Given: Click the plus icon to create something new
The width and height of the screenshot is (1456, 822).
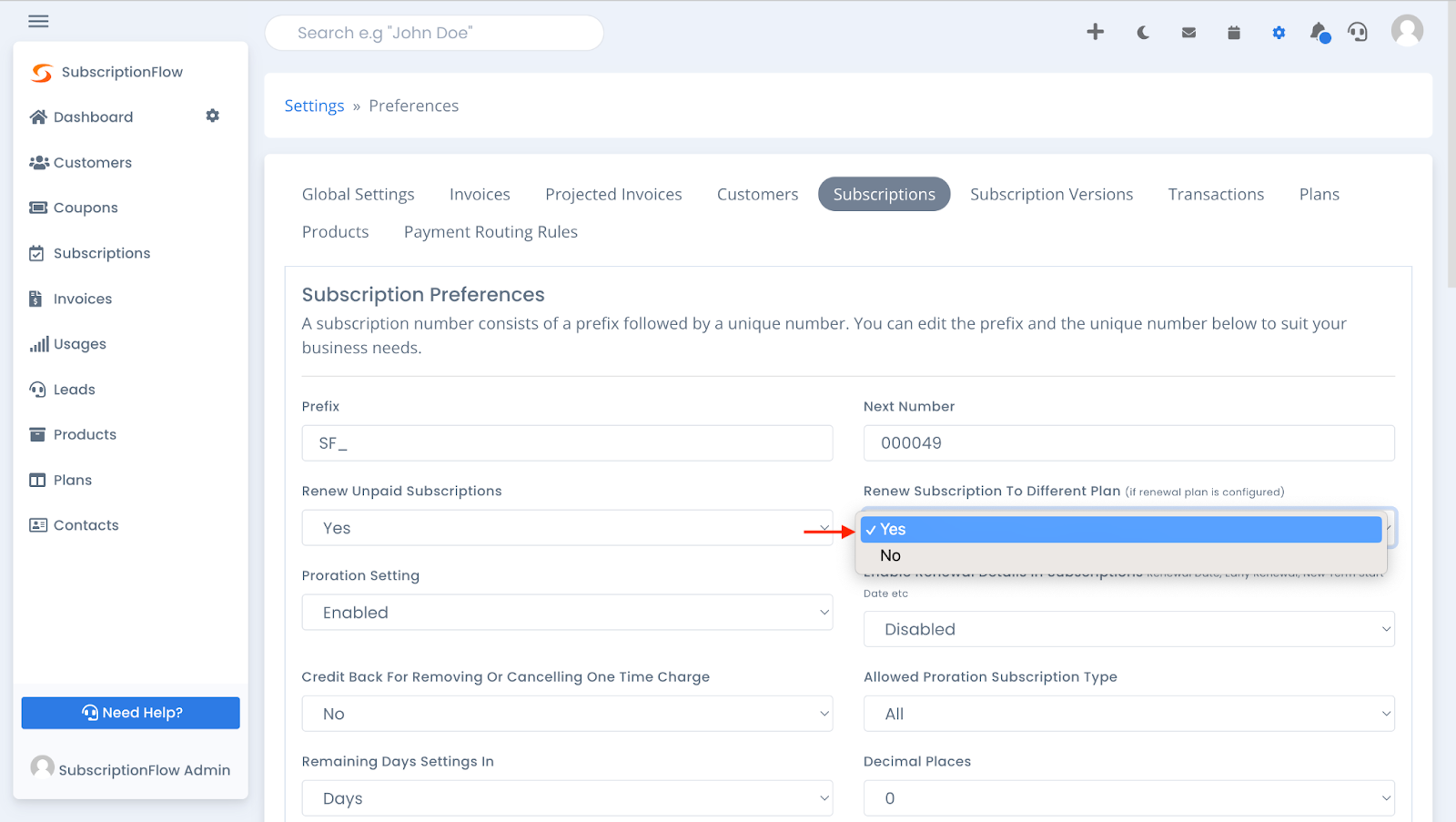Looking at the screenshot, I should pyautogui.click(x=1095, y=32).
